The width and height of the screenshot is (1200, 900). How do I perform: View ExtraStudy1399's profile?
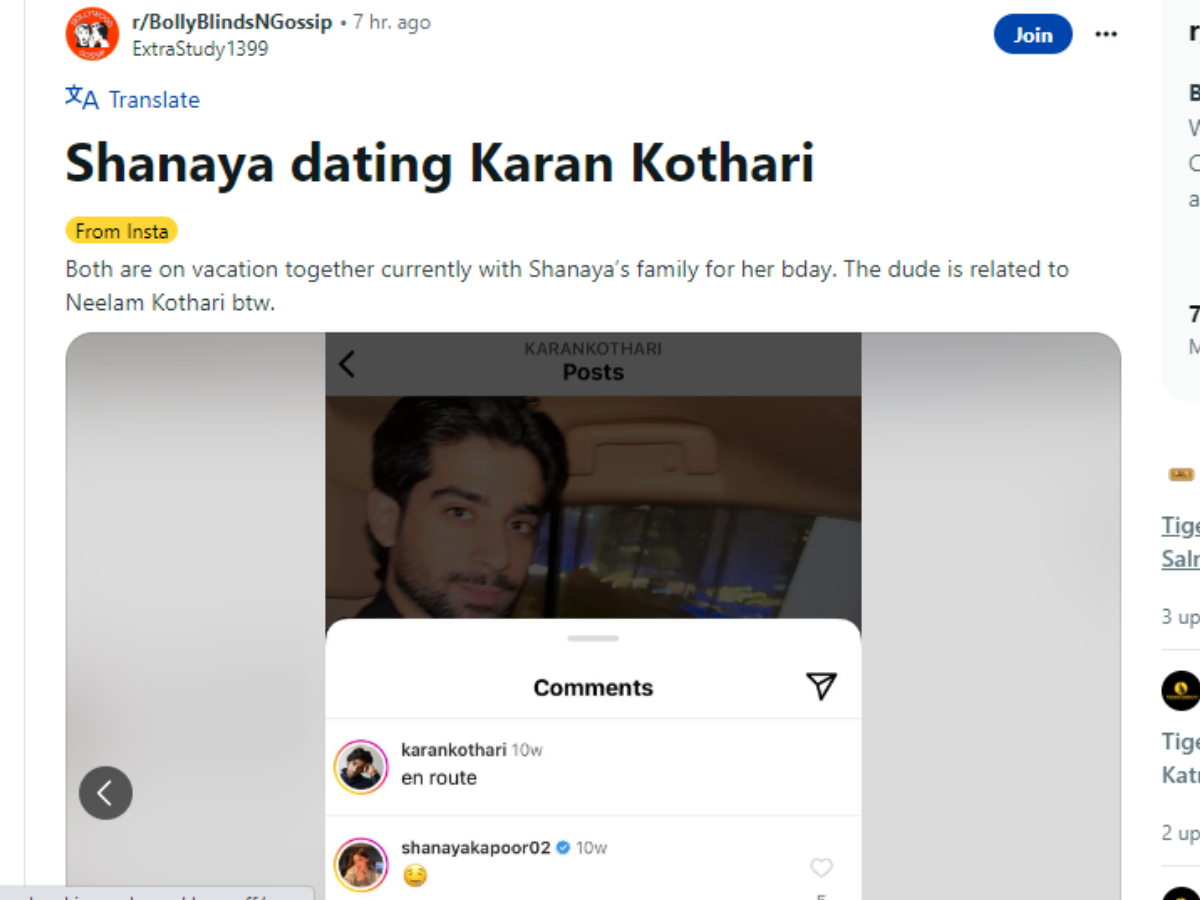point(200,48)
